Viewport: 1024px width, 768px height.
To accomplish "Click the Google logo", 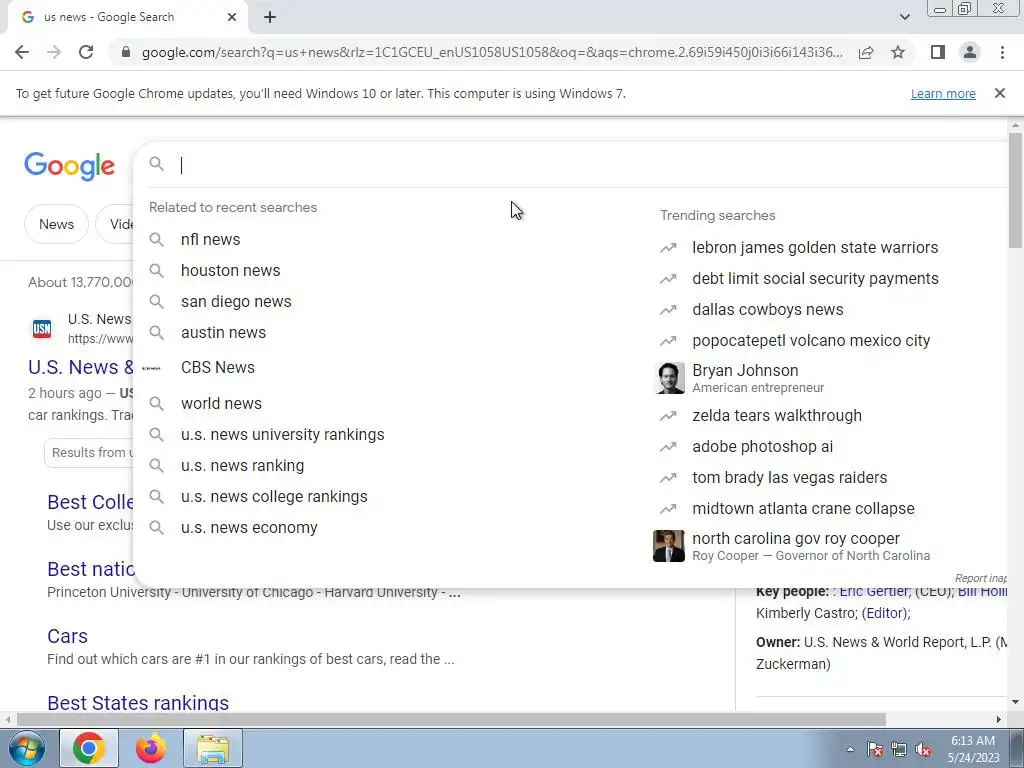I will coord(69,166).
